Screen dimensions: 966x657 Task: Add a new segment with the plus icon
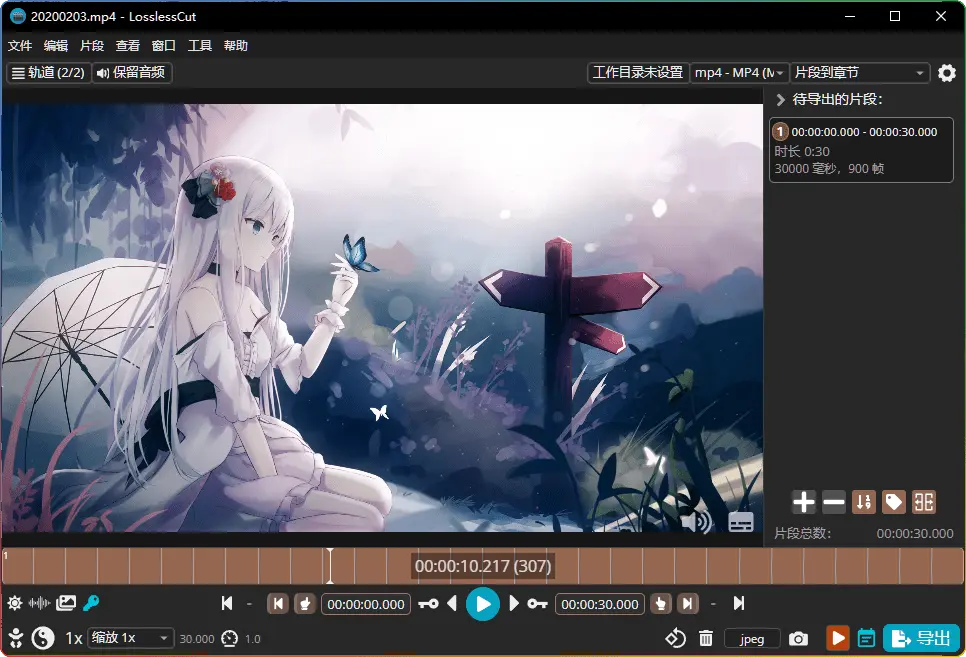pyautogui.click(x=804, y=502)
